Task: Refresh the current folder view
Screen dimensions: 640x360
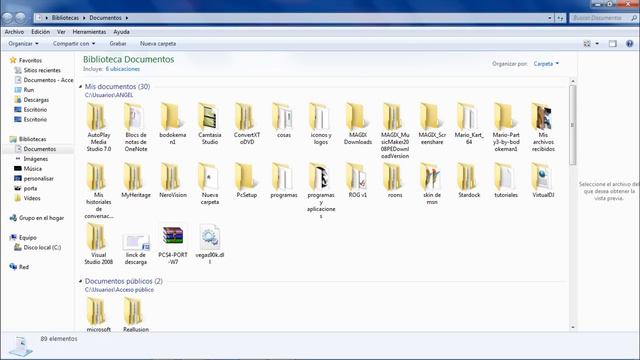Action: [560, 18]
